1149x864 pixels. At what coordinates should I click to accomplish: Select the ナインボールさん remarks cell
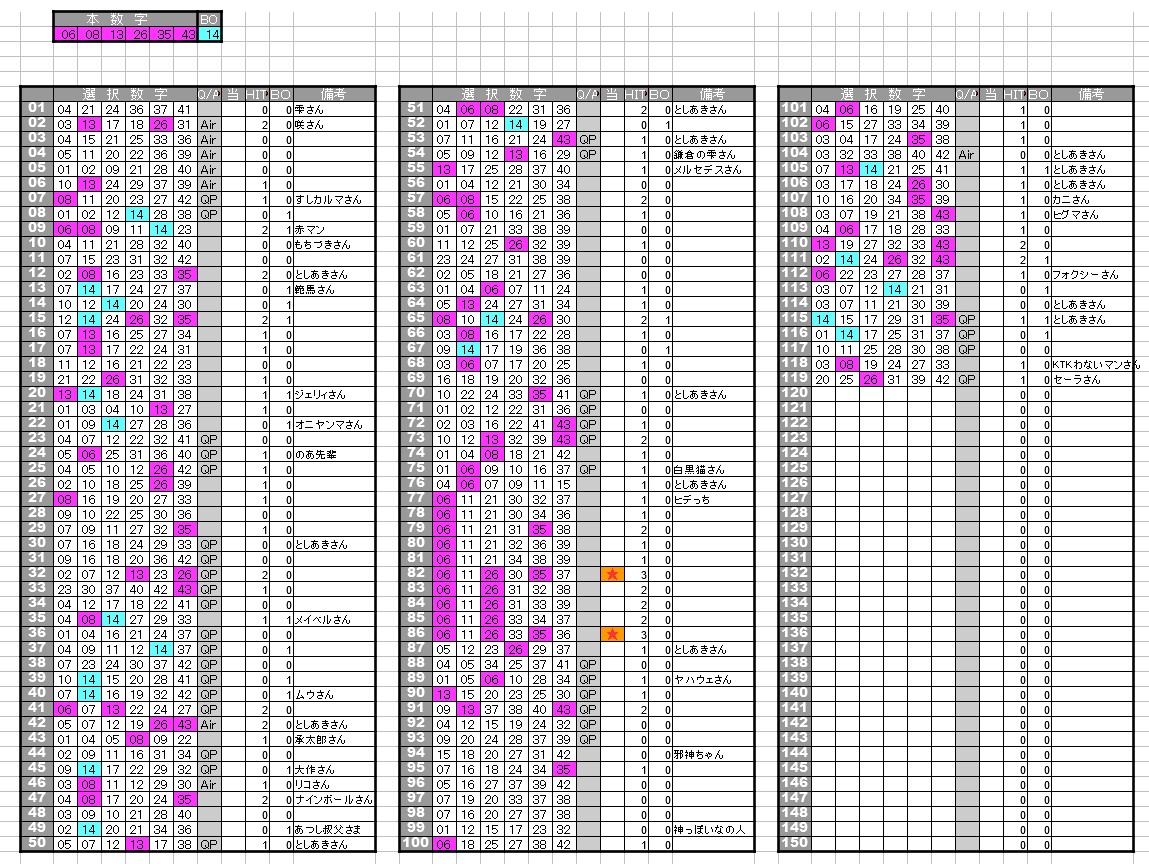click(334, 800)
